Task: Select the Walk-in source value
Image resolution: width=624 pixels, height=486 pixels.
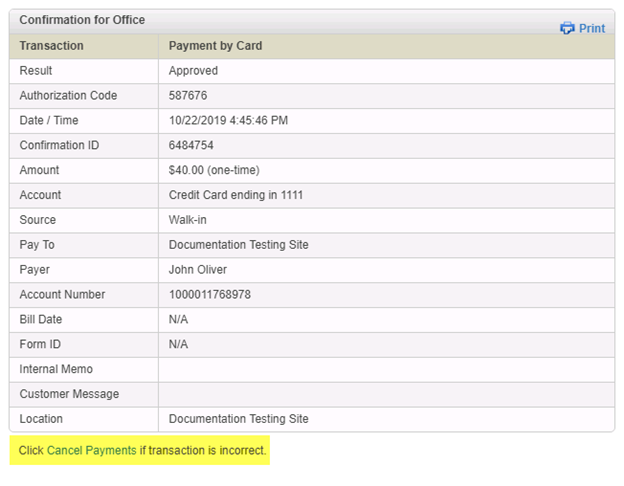Action: tap(189, 220)
